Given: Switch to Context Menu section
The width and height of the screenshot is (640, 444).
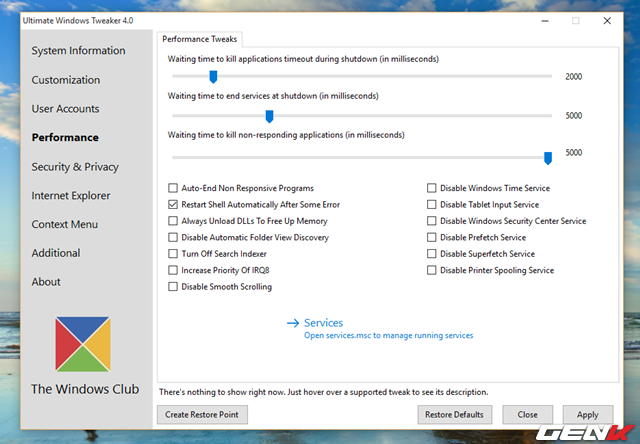Looking at the screenshot, I should 64,224.
